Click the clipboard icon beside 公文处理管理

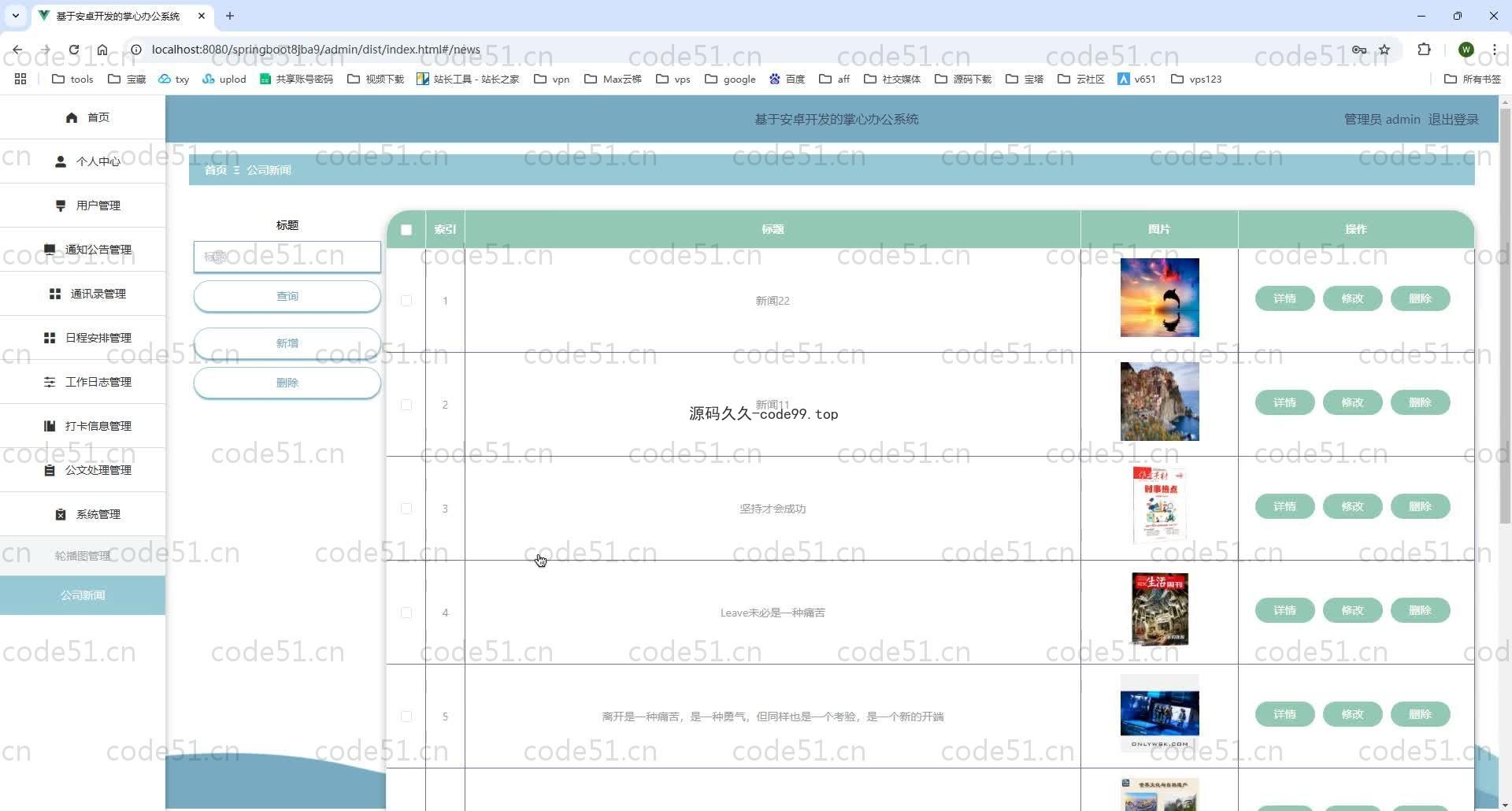pyautogui.click(x=50, y=470)
